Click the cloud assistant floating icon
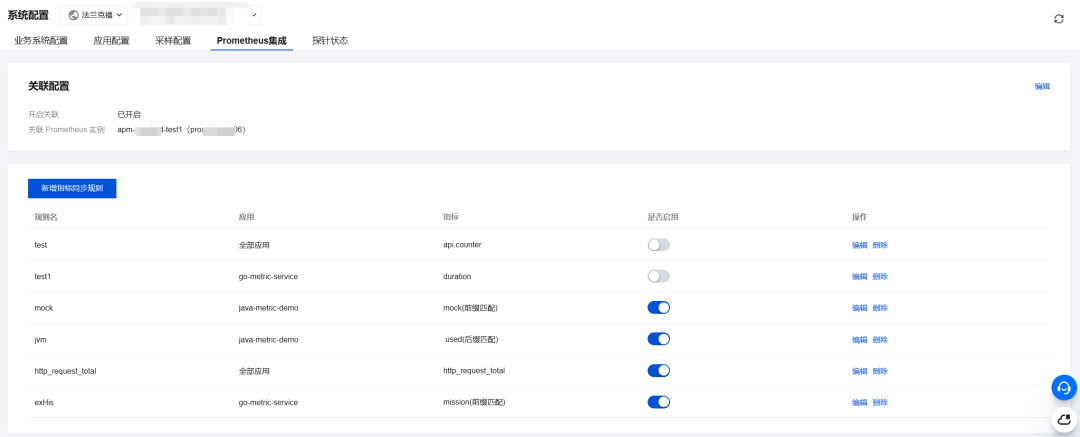This screenshot has width=1080, height=437. click(x=1063, y=419)
